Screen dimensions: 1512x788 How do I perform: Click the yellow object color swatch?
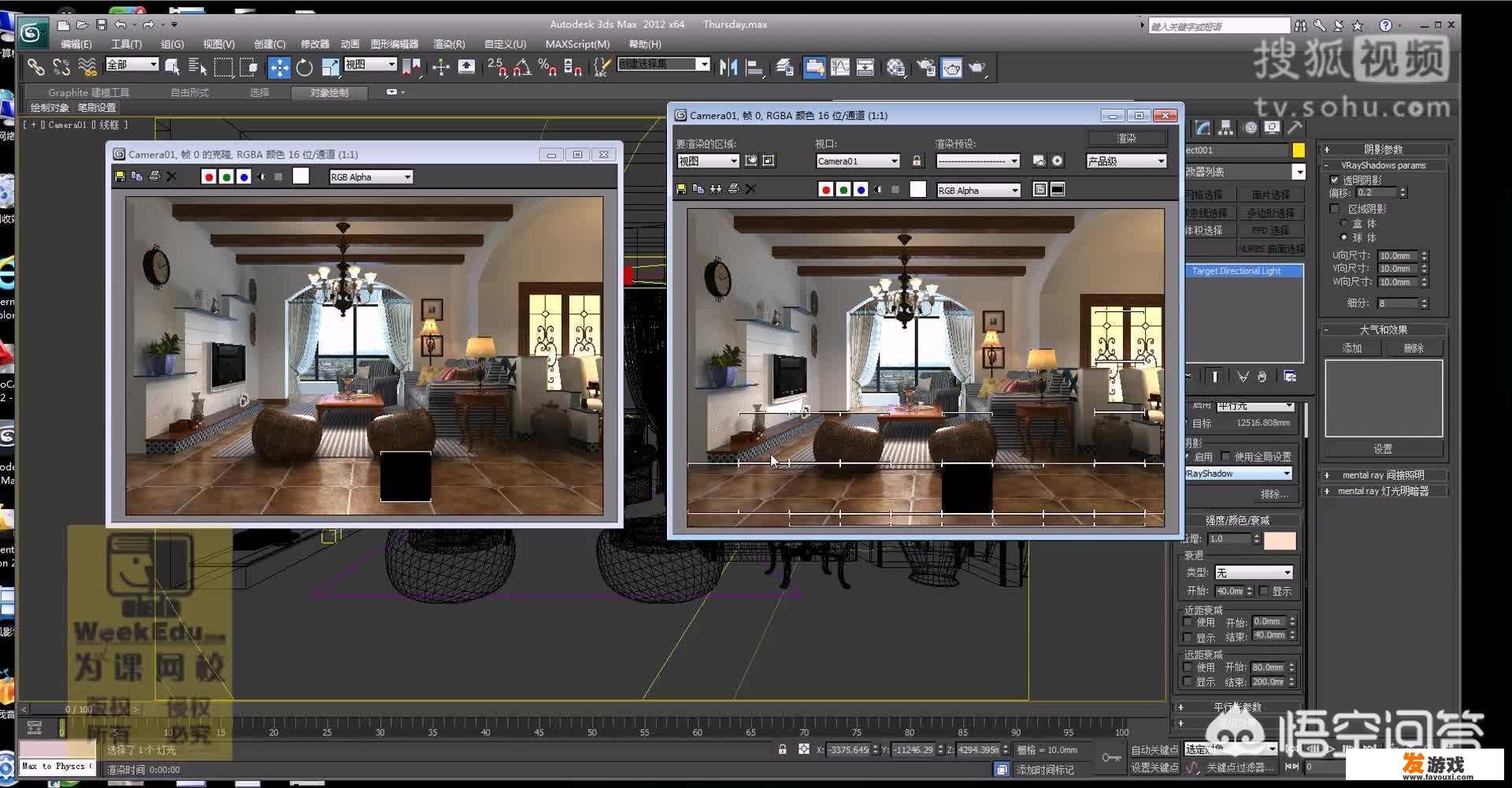pyautogui.click(x=1299, y=151)
